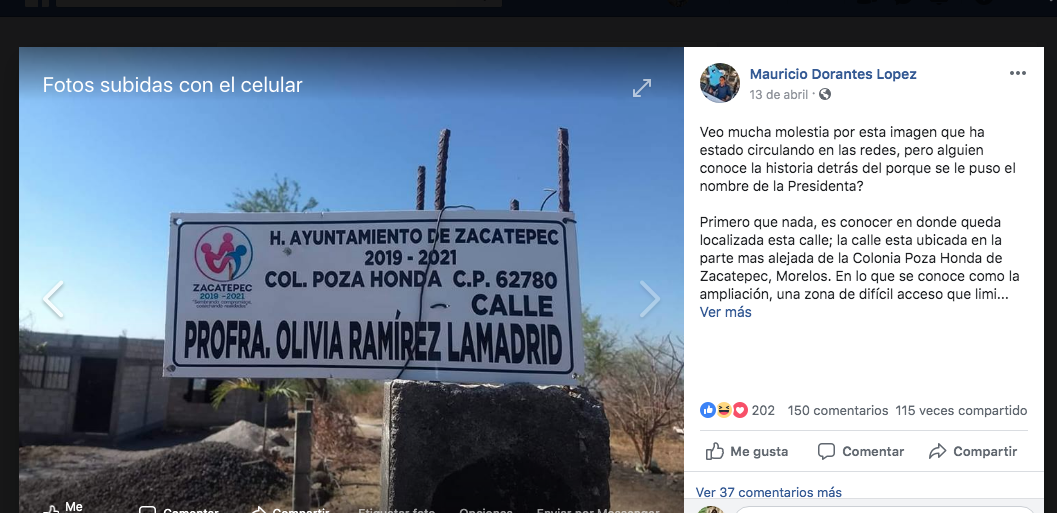Image resolution: width=1057 pixels, height=513 pixels.
Task: Show the 150 comentarios list
Action: [837, 411]
